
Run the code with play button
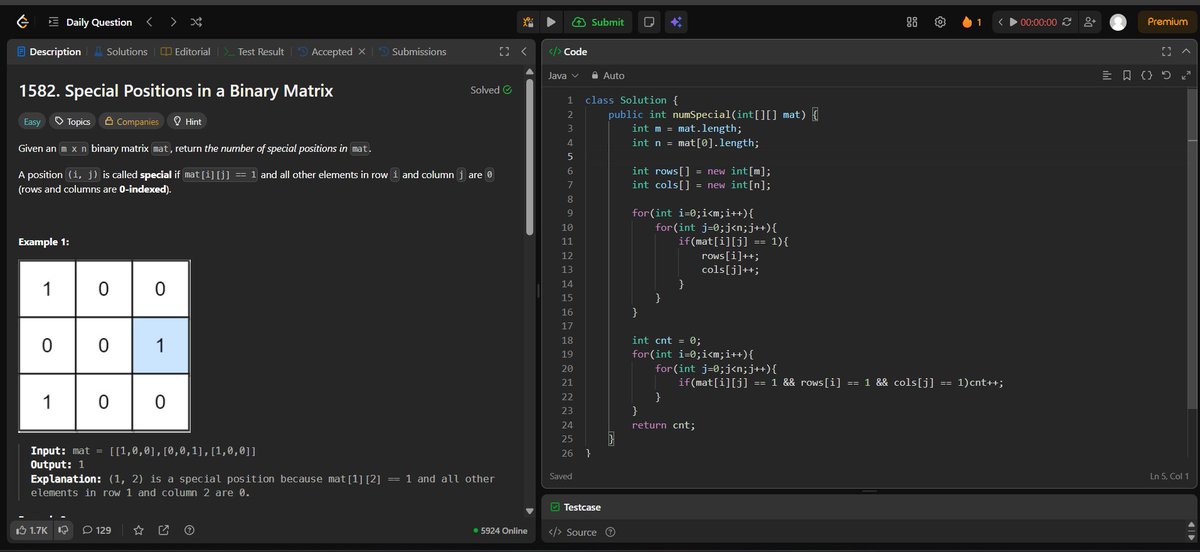[x=551, y=22]
